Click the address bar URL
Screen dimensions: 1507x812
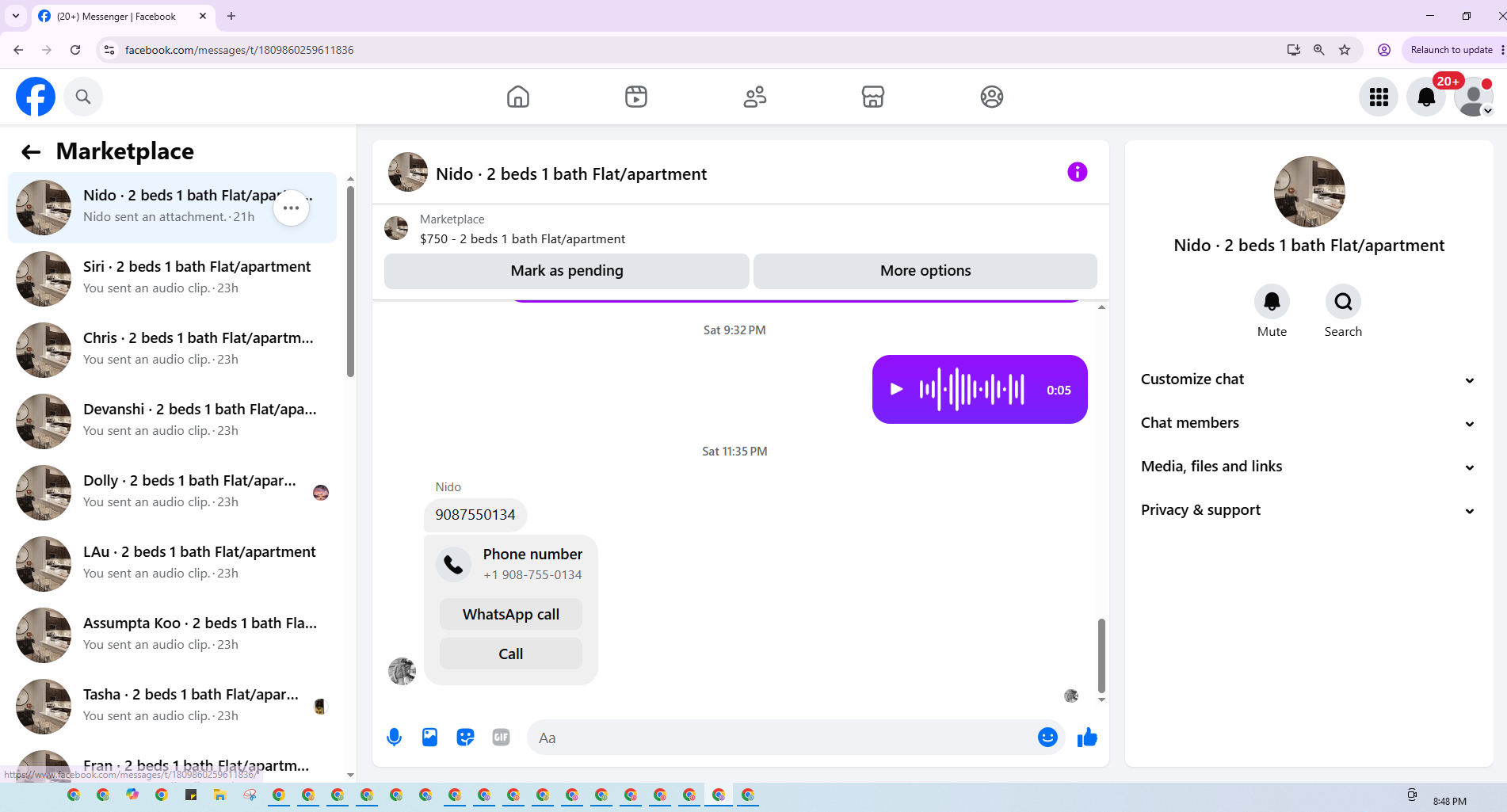[x=239, y=50]
